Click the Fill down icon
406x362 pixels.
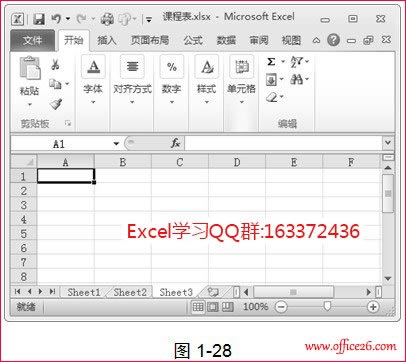[271, 79]
